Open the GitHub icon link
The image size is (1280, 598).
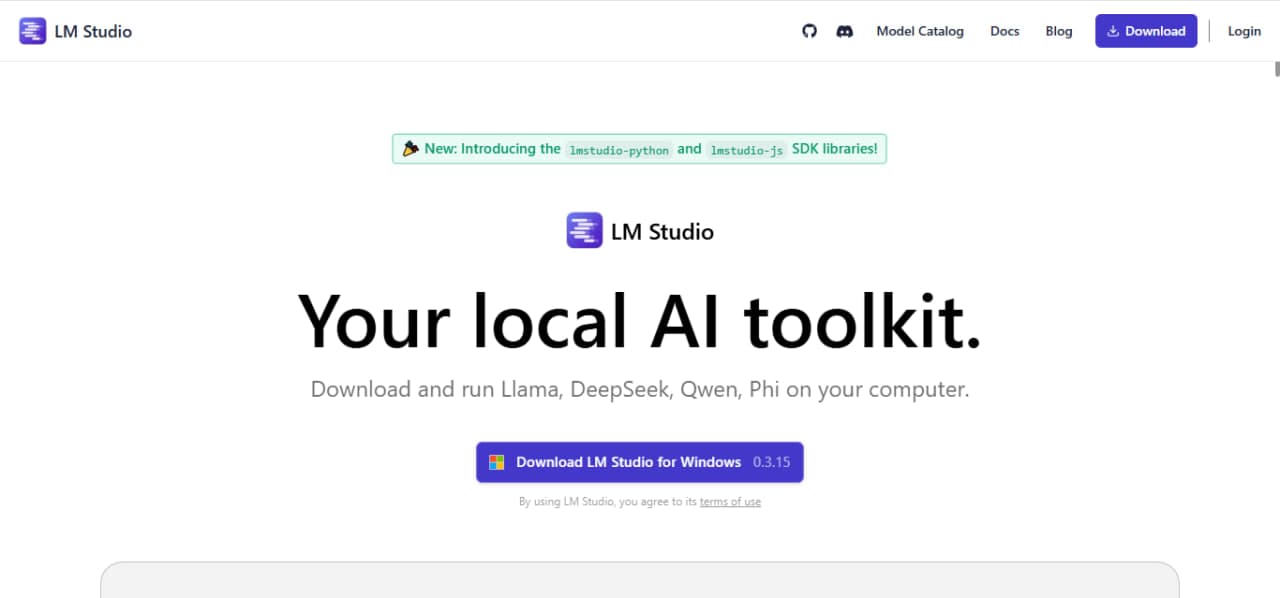[810, 31]
